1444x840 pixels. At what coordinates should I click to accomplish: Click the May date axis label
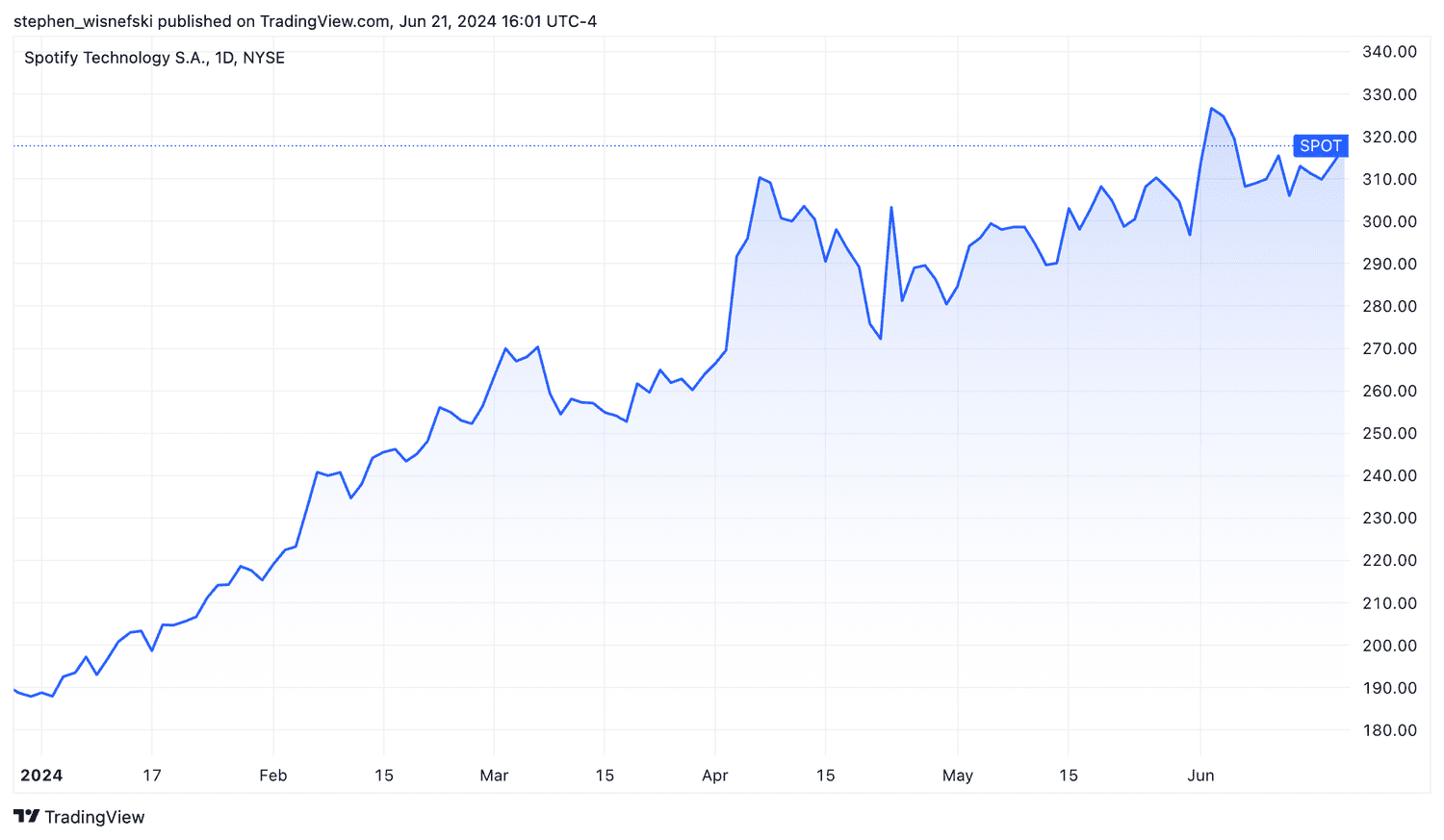pos(958,776)
